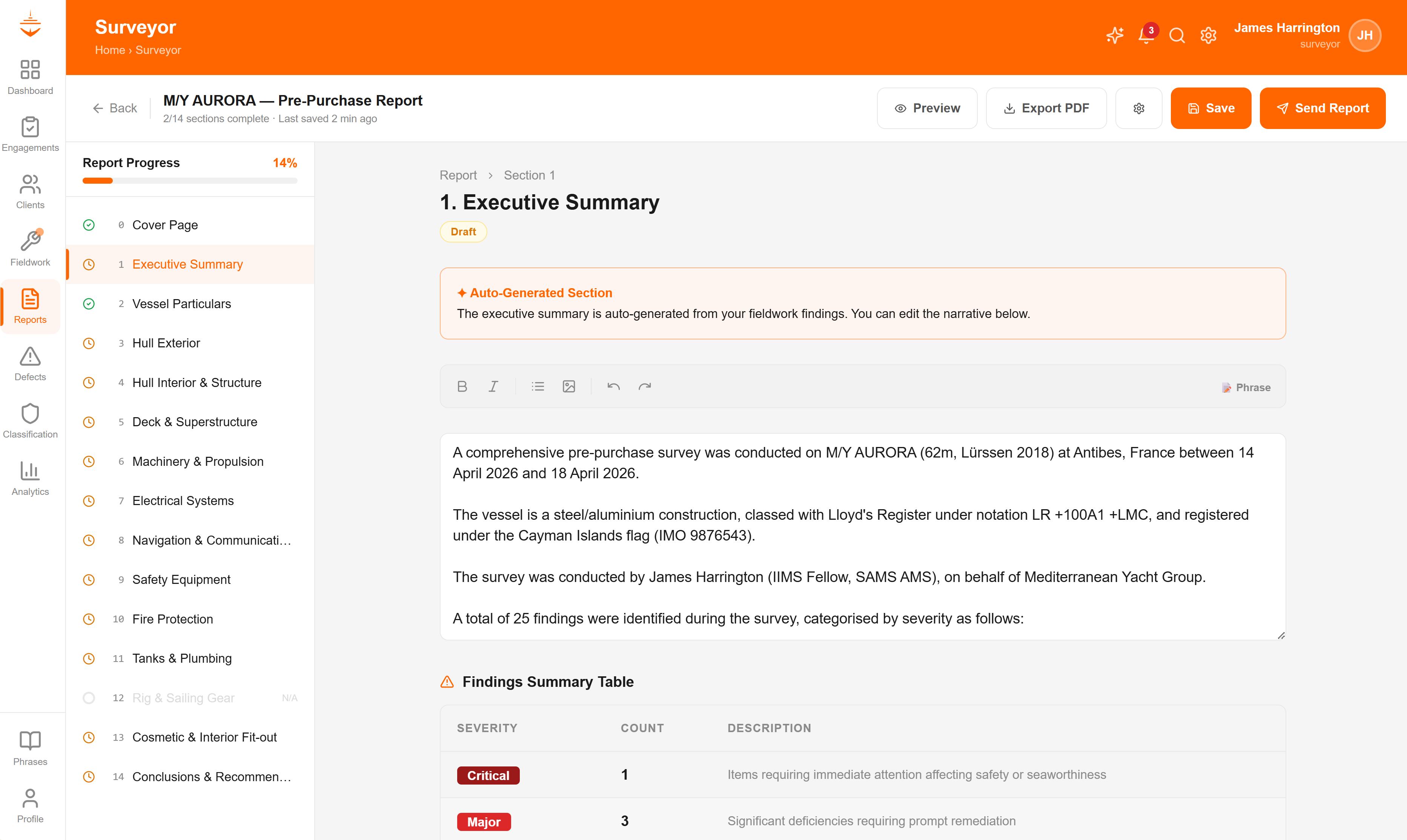Open the AI sparkle assistant icon
This screenshot has width=1407, height=840.
tap(1114, 36)
